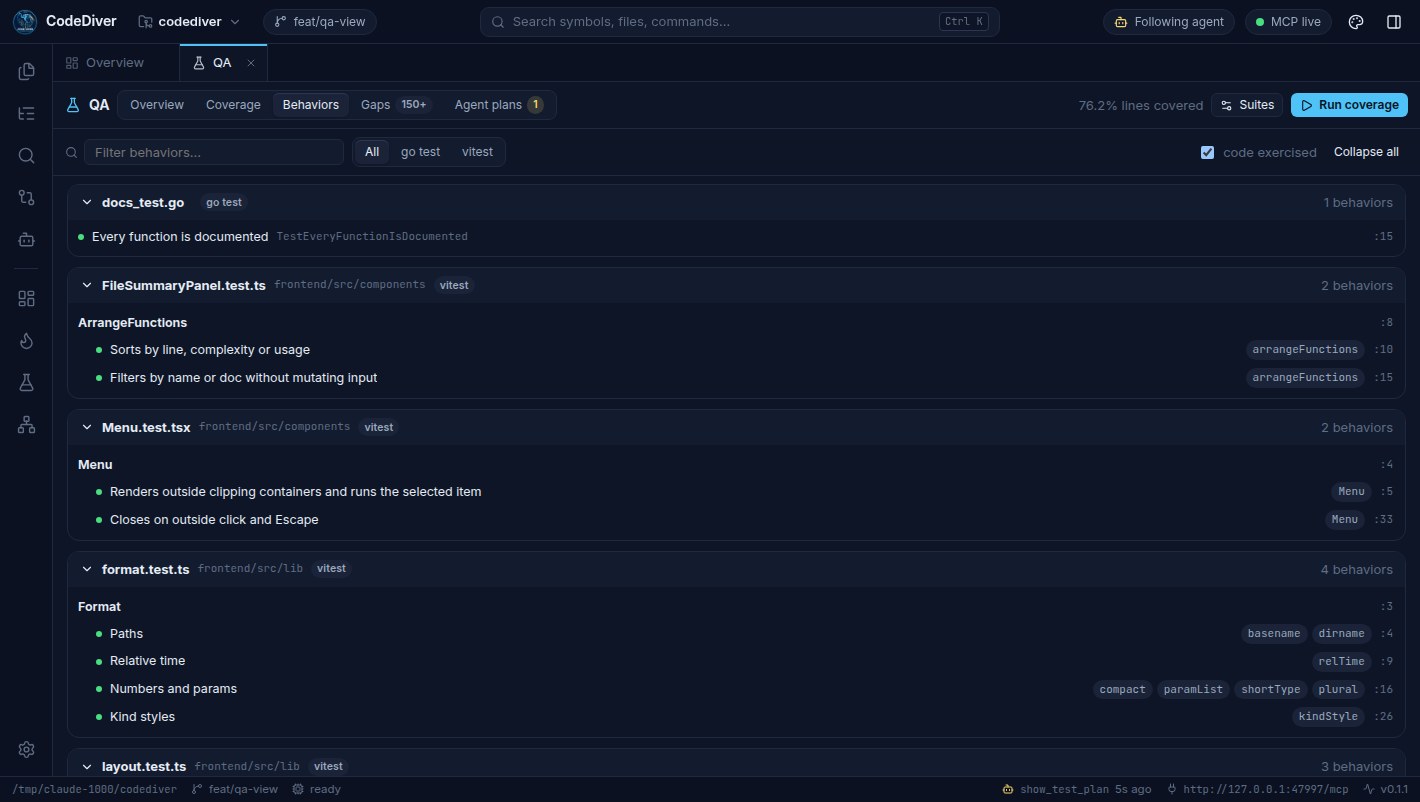The height and width of the screenshot is (802, 1420).
Task: Open the feat/qa-view branch selector
Action: pyautogui.click(x=320, y=22)
